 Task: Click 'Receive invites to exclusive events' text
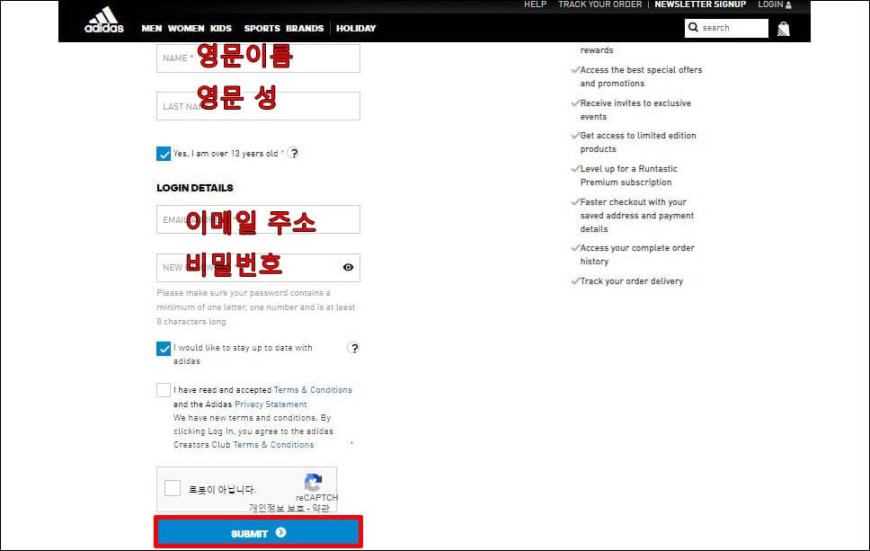point(635,110)
